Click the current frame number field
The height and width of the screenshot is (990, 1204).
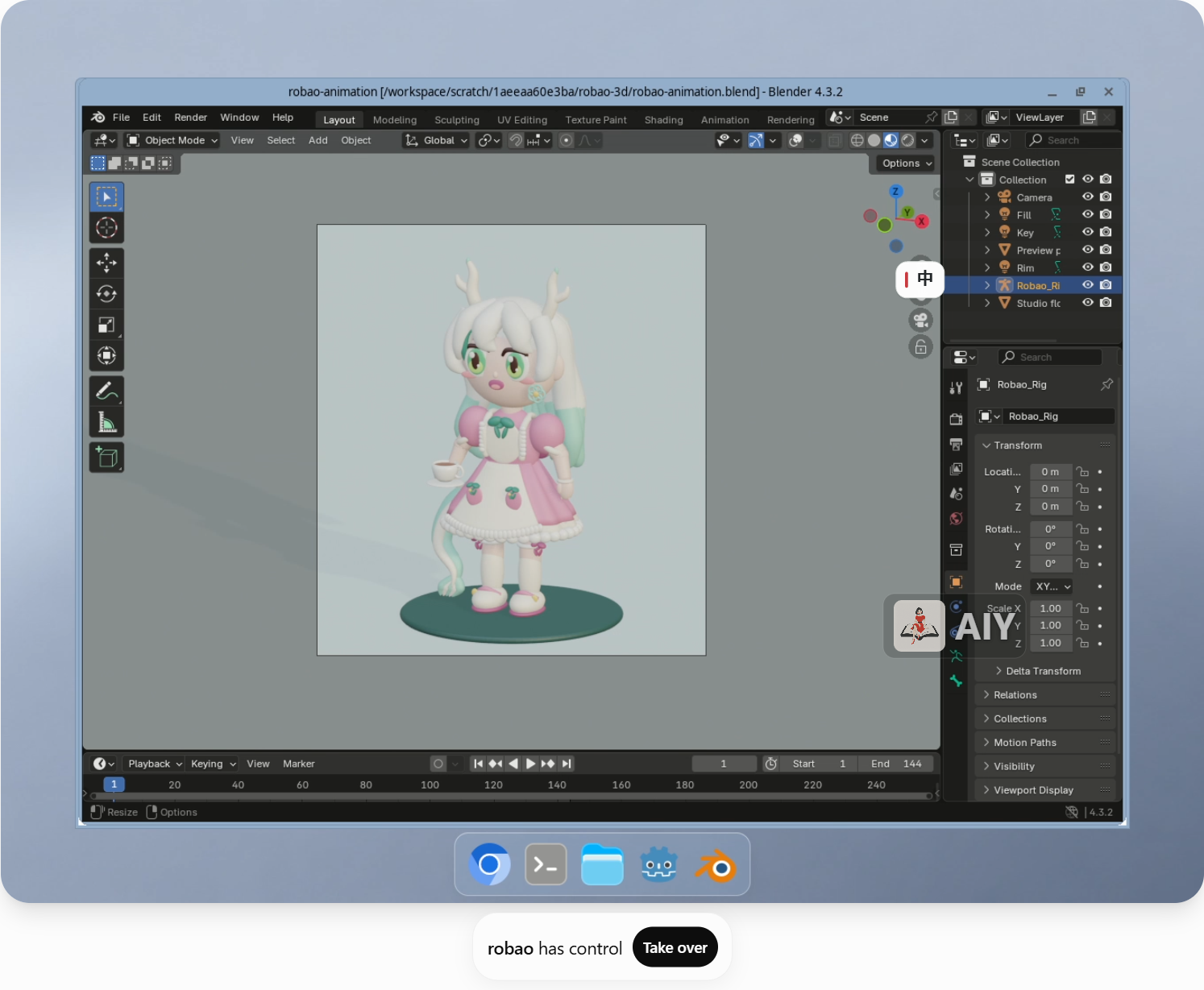pos(724,764)
